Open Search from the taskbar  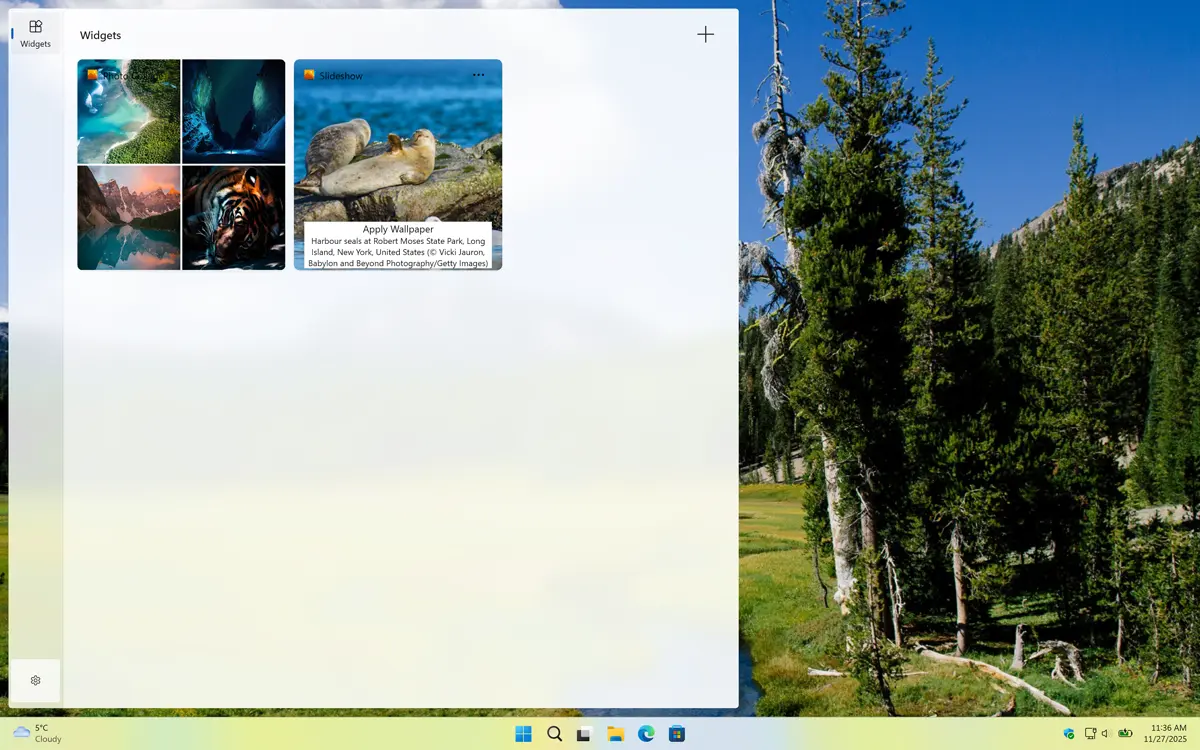pos(553,733)
